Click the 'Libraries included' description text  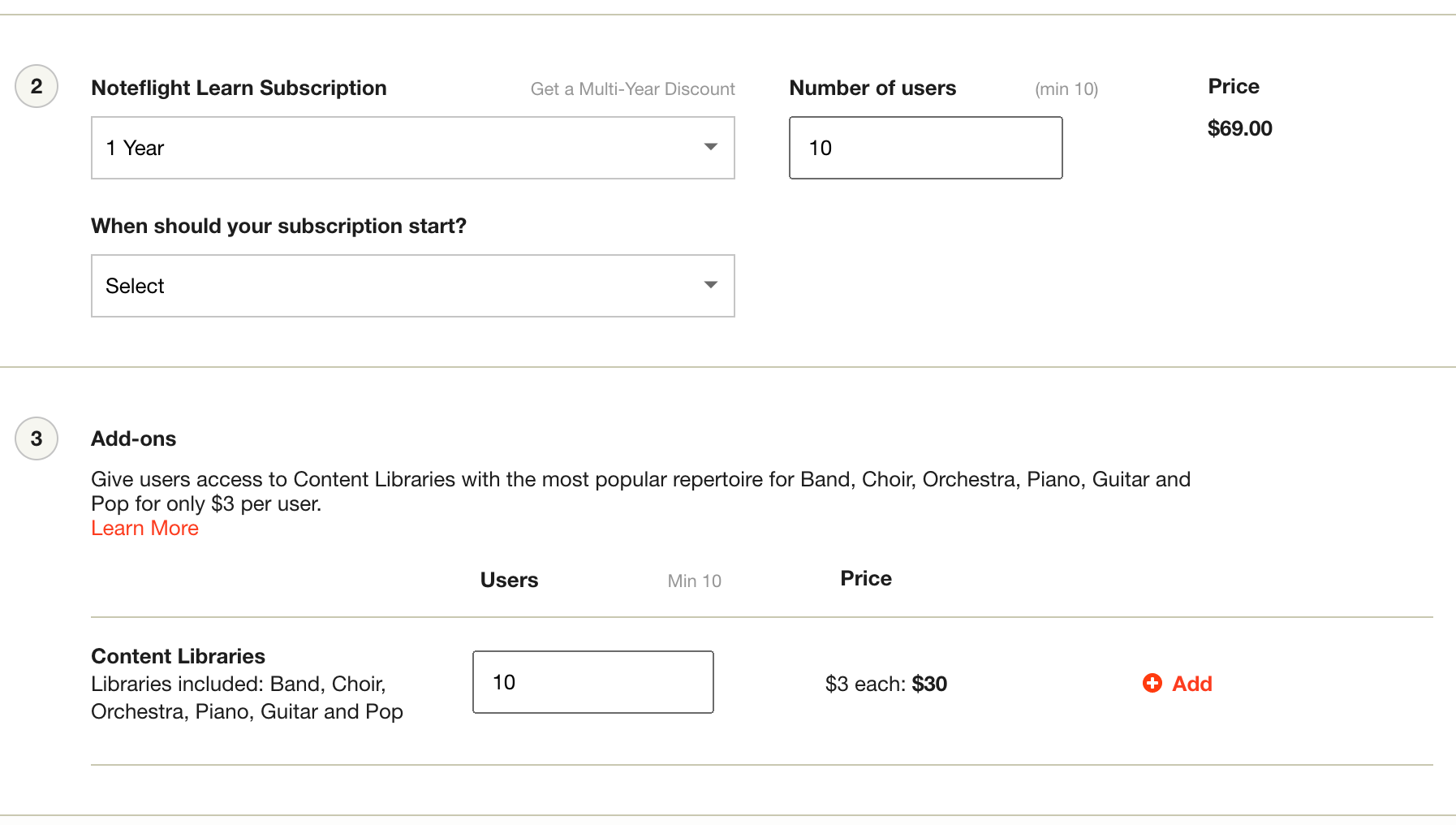(247, 698)
